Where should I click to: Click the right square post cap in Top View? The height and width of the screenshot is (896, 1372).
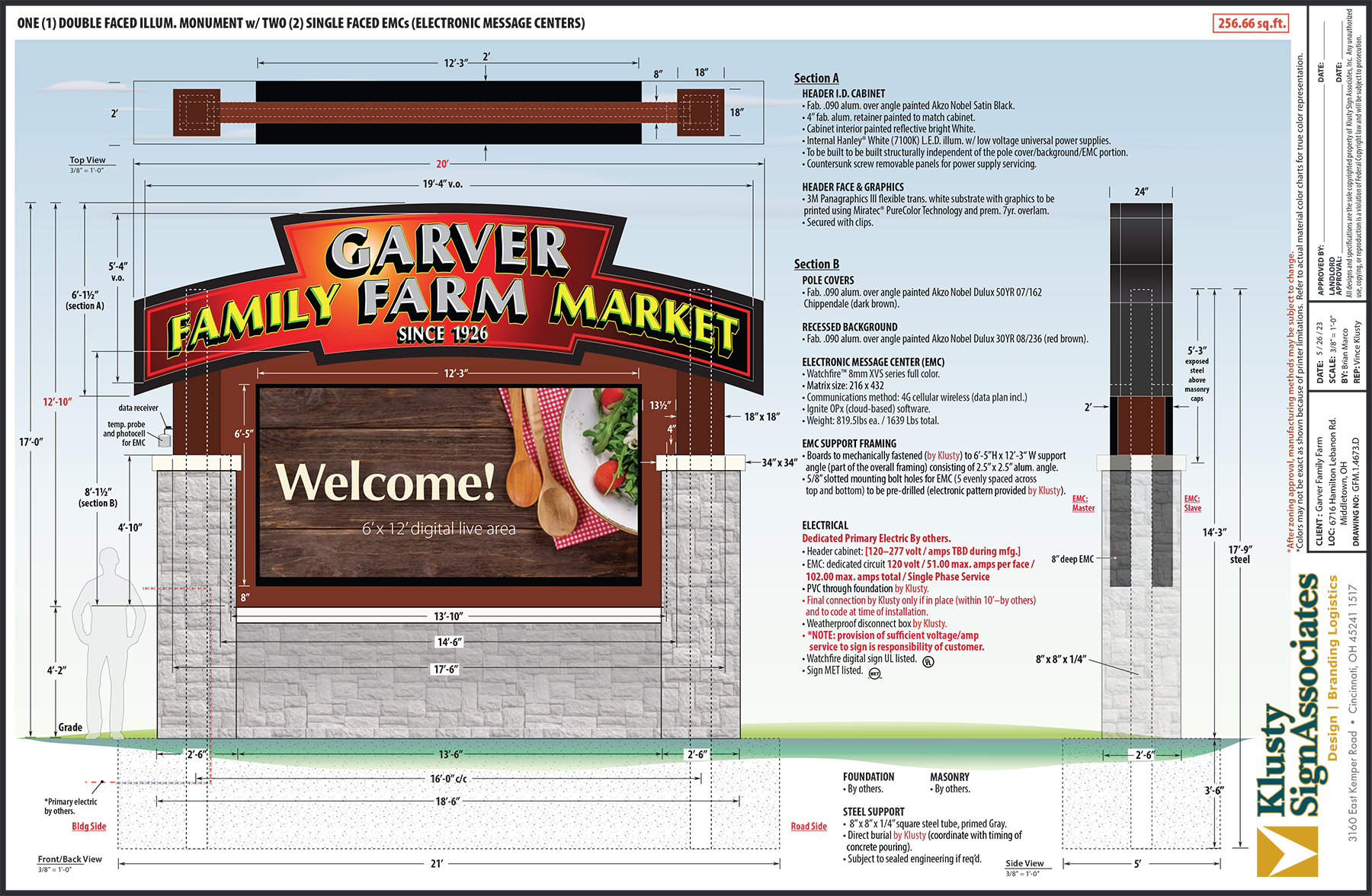coord(700,113)
